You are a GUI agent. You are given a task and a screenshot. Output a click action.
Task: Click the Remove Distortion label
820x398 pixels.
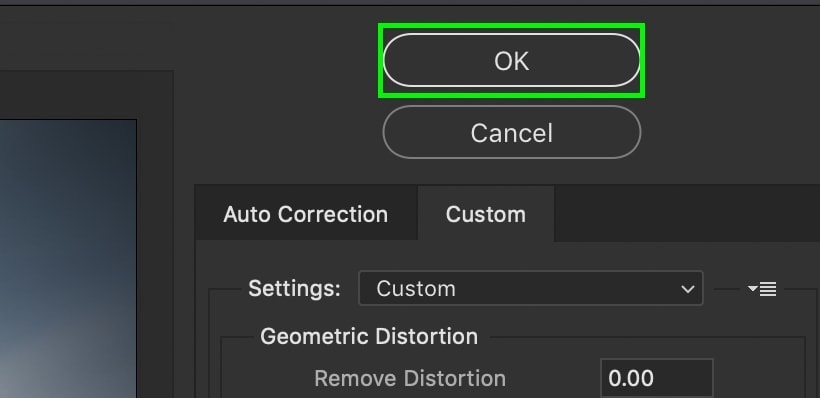(x=410, y=378)
